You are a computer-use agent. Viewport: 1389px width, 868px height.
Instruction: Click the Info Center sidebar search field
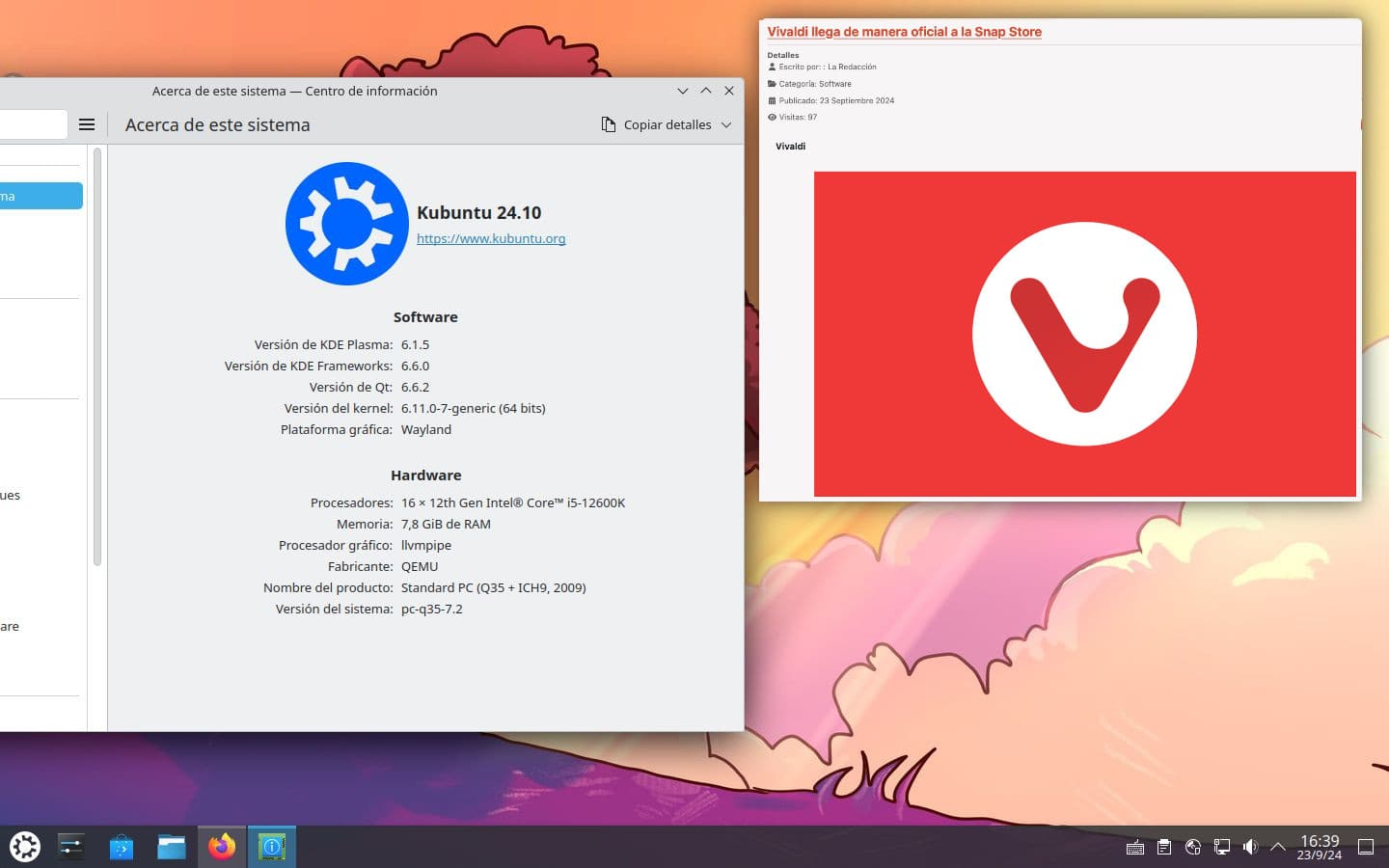(x=33, y=124)
